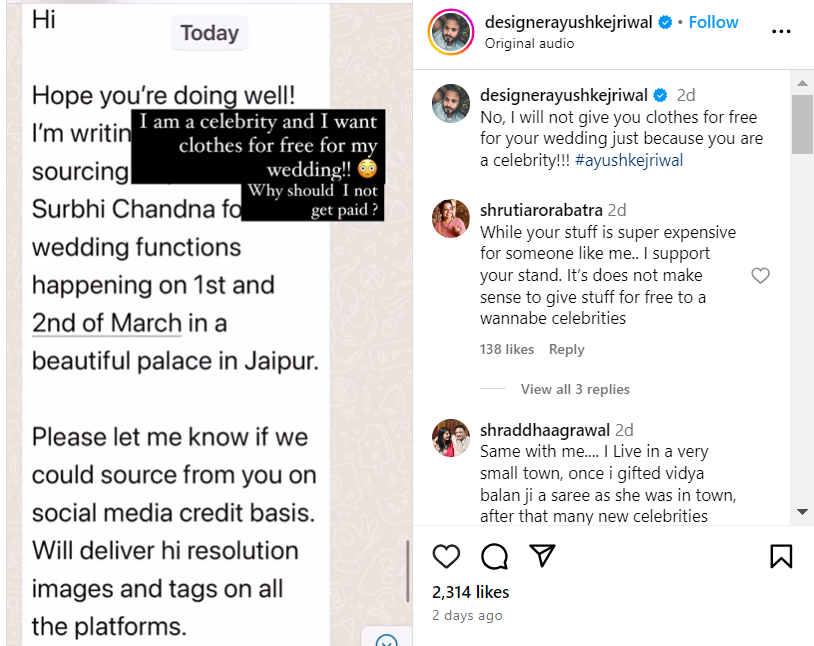Image resolution: width=814 pixels, height=646 pixels.
Task: Click the header profile avatar
Action: (x=451, y=31)
